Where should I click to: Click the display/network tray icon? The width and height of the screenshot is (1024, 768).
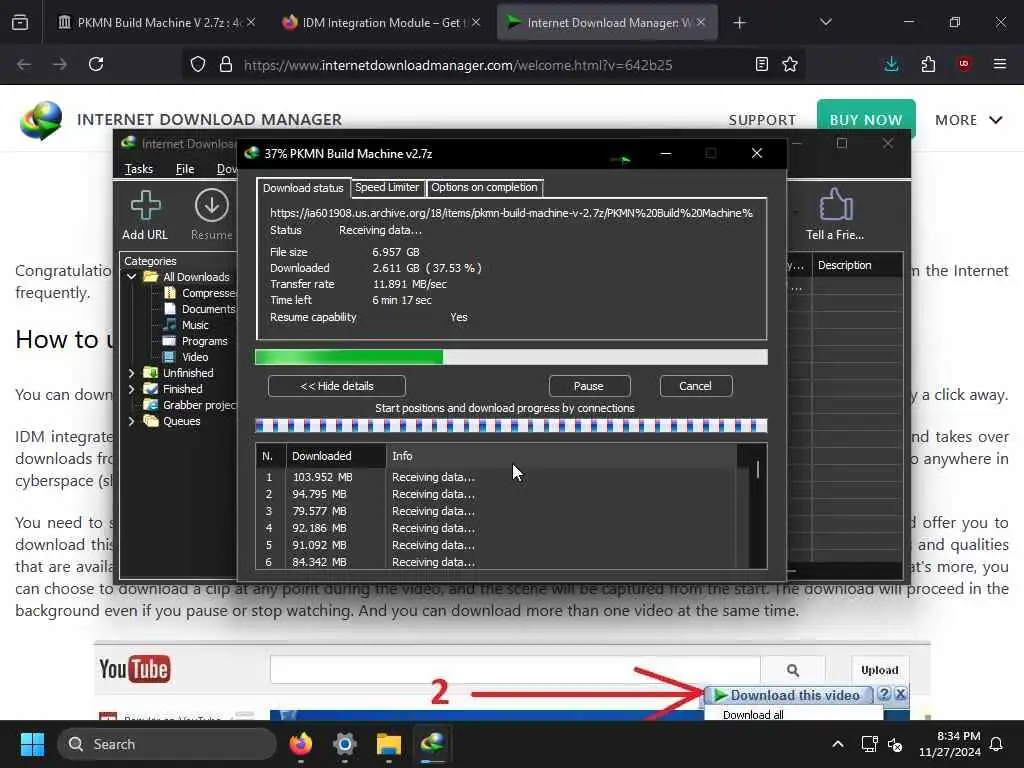[869, 744]
